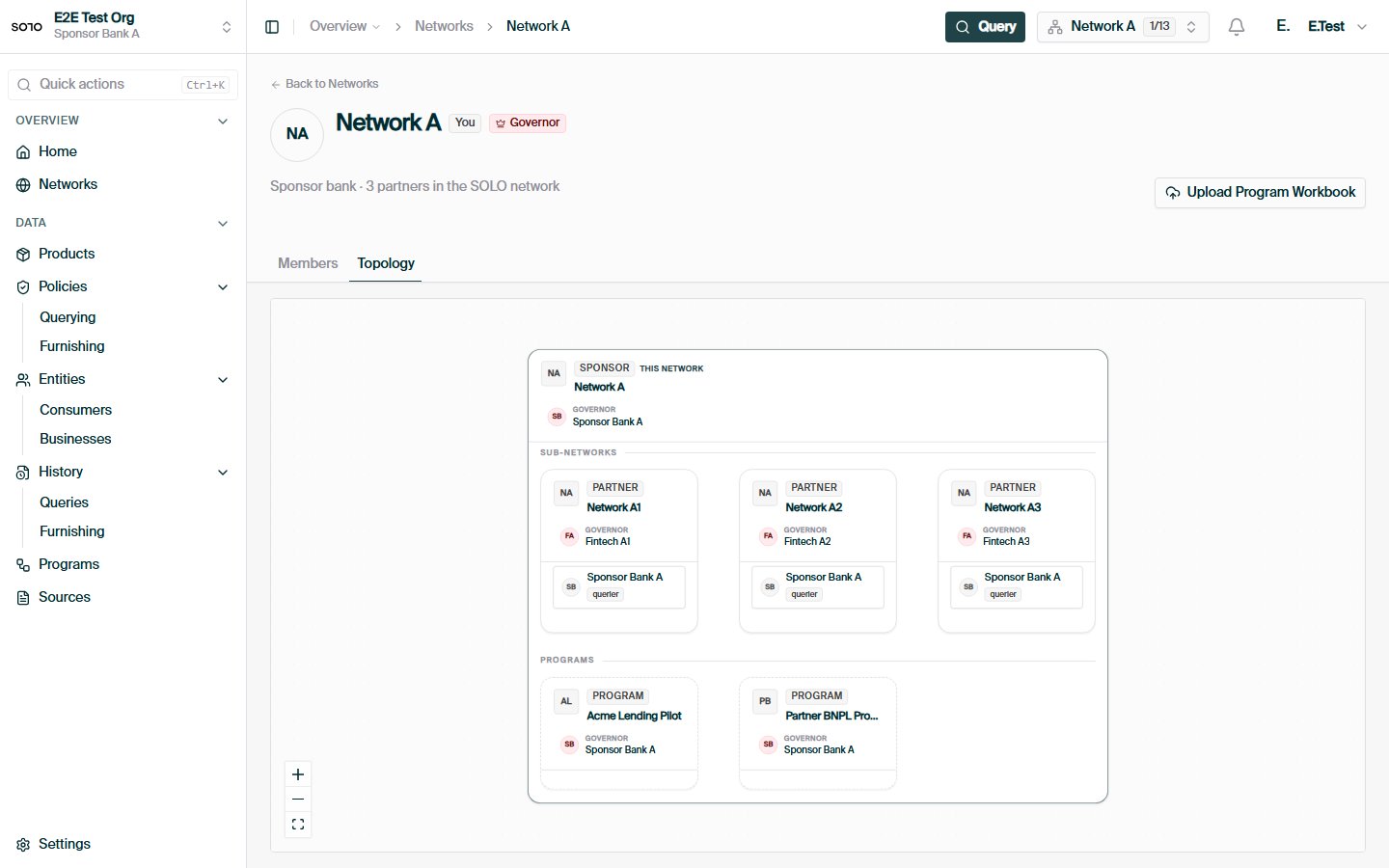Click the Settings gear icon
1389x868 pixels.
tap(23, 845)
